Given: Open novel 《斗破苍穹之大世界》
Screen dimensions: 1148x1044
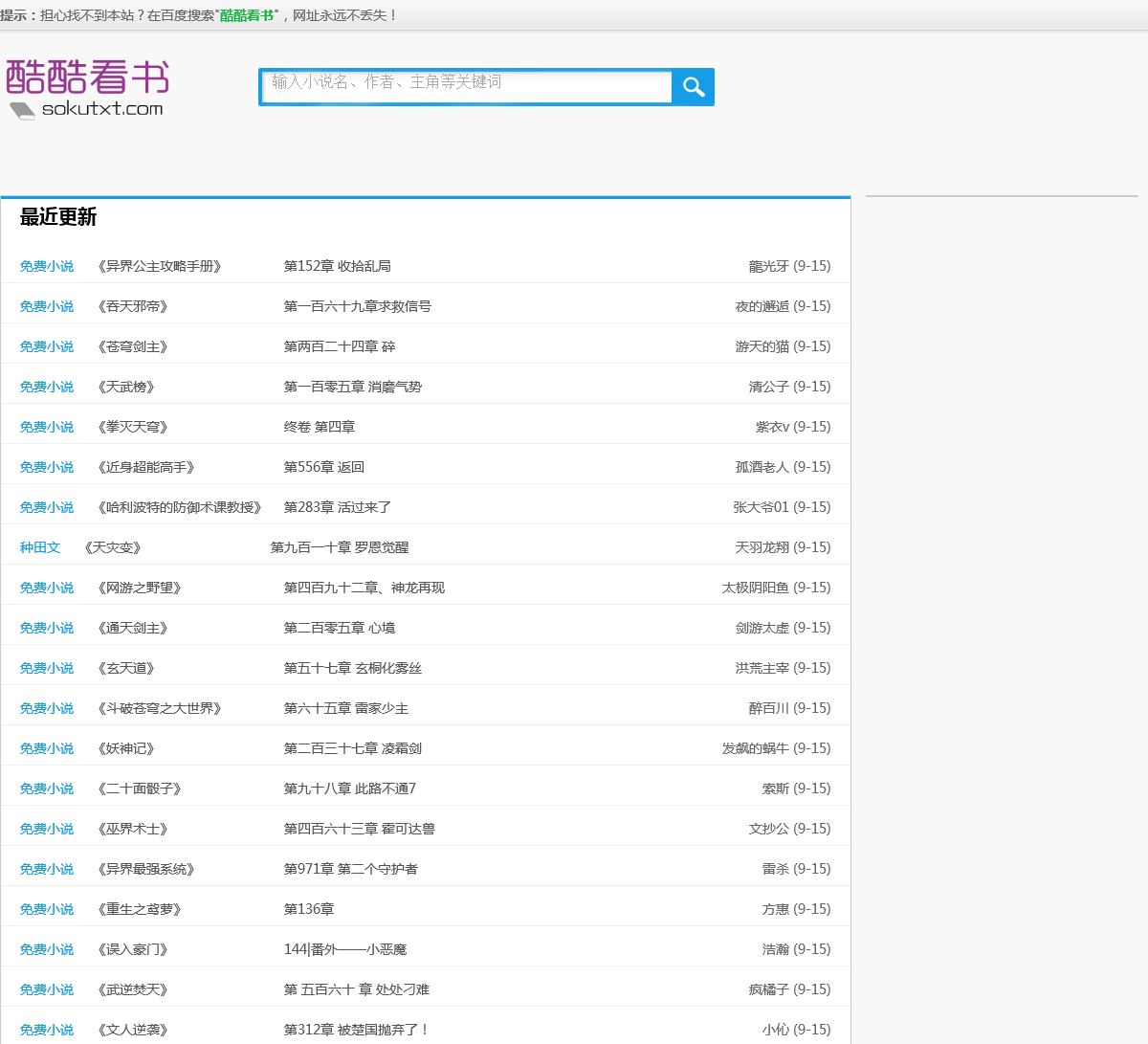Looking at the screenshot, I should (160, 708).
